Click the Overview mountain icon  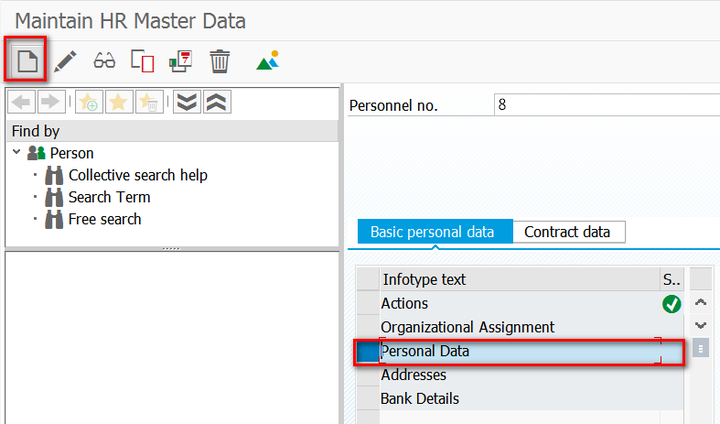pyautogui.click(x=267, y=61)
